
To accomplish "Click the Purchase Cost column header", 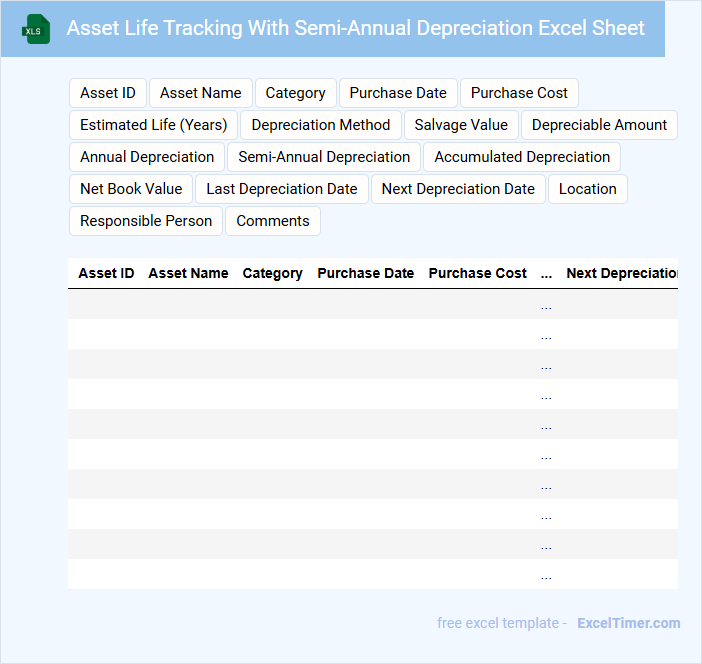I will pos(478,273).
